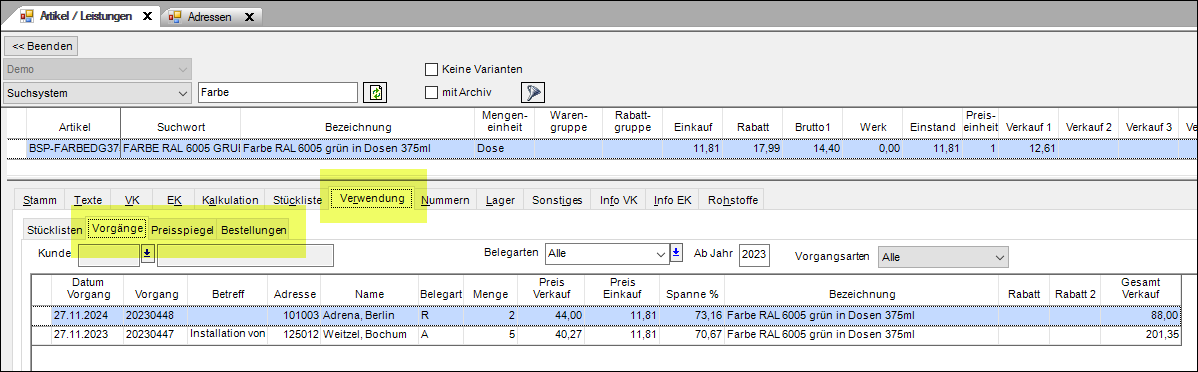The width and height of the screenshot is (1198, 372).
Task: Click the Kunde number input field
Action: click(108, 255)
